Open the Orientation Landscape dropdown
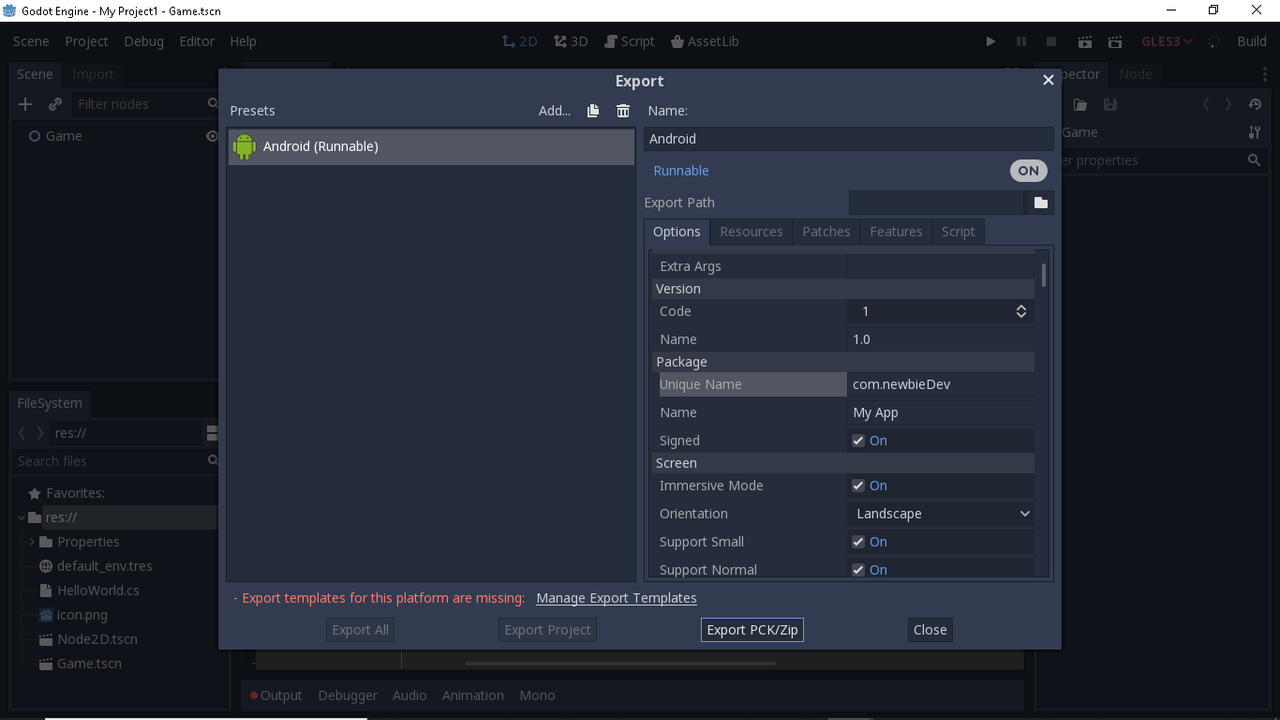The image size is (1280, 720). [x=941, y=513]
